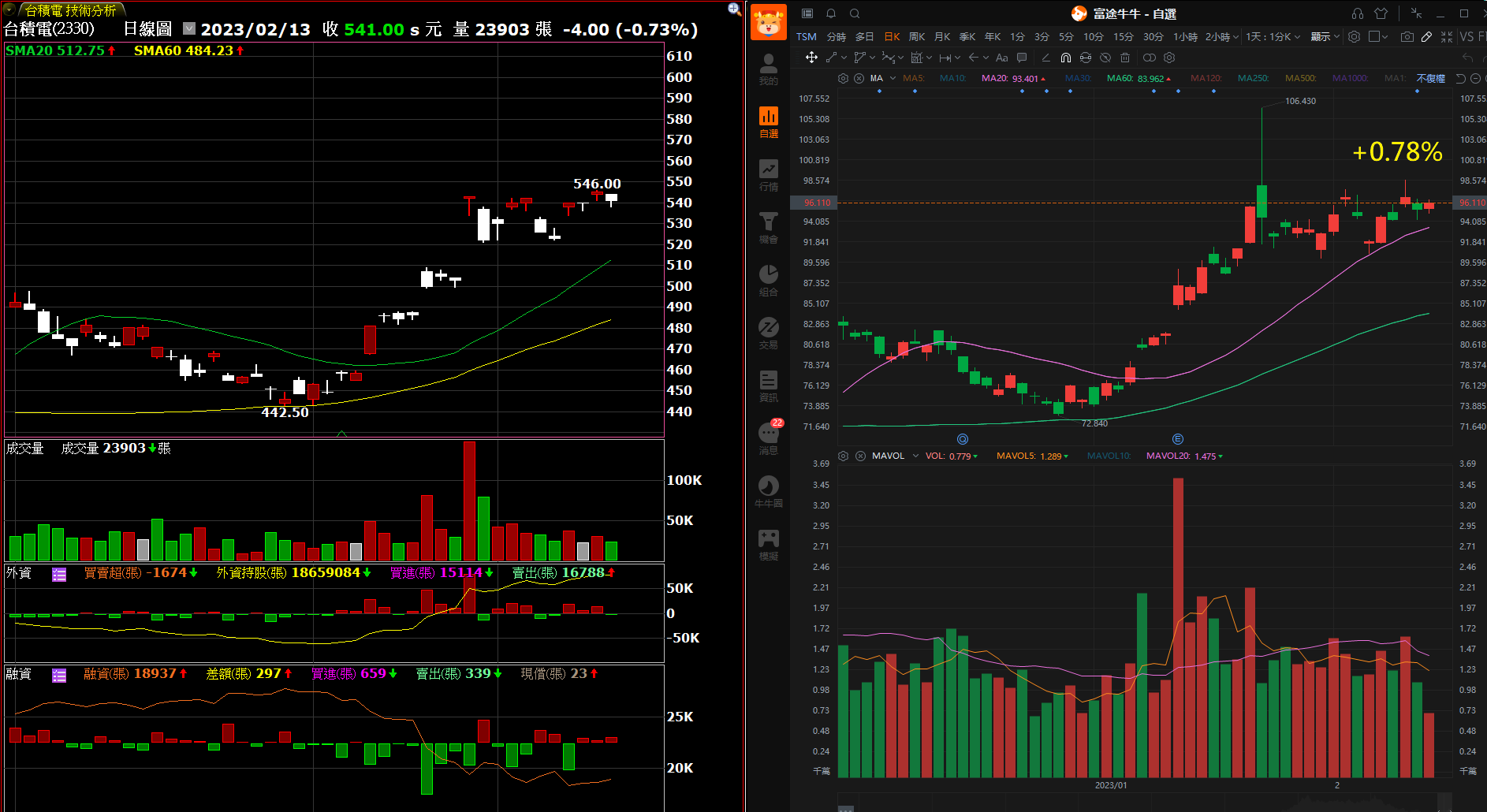
Task: Click the undo arrow in drawing toolbar
Action: click(1467, 58)
